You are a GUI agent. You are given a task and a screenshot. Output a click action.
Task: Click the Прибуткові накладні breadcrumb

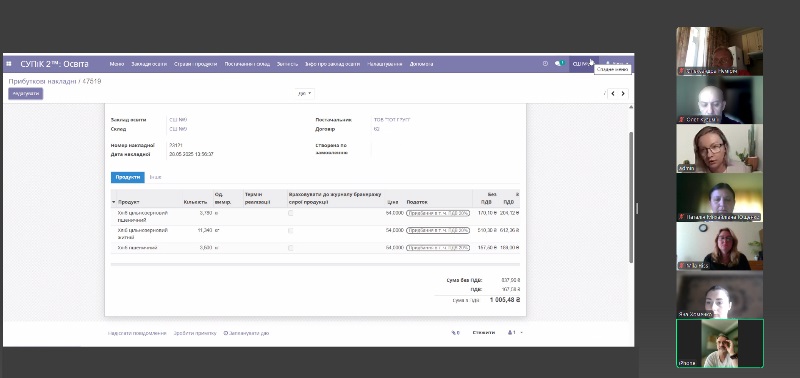[42, 81]
